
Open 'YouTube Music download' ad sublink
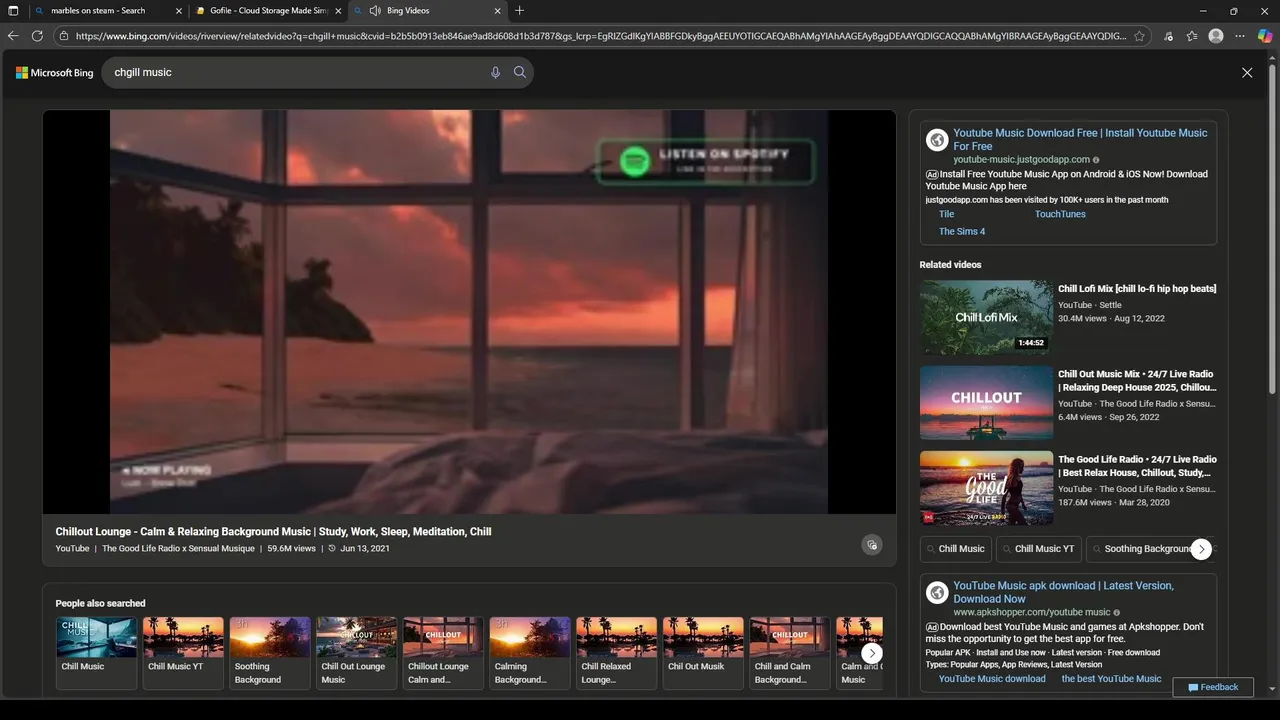point(992,679)
